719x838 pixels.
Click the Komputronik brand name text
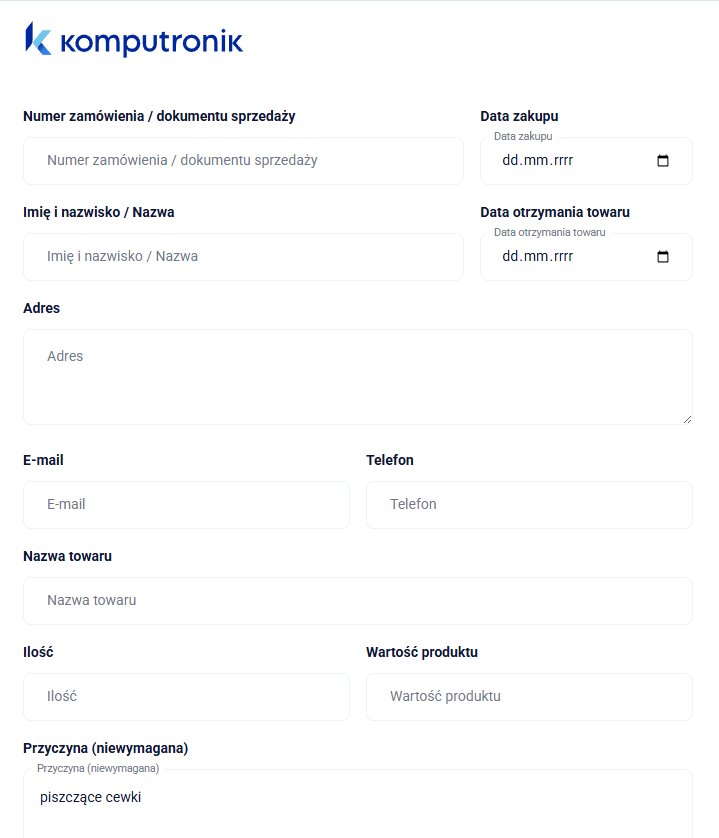(x=152, y=42)
